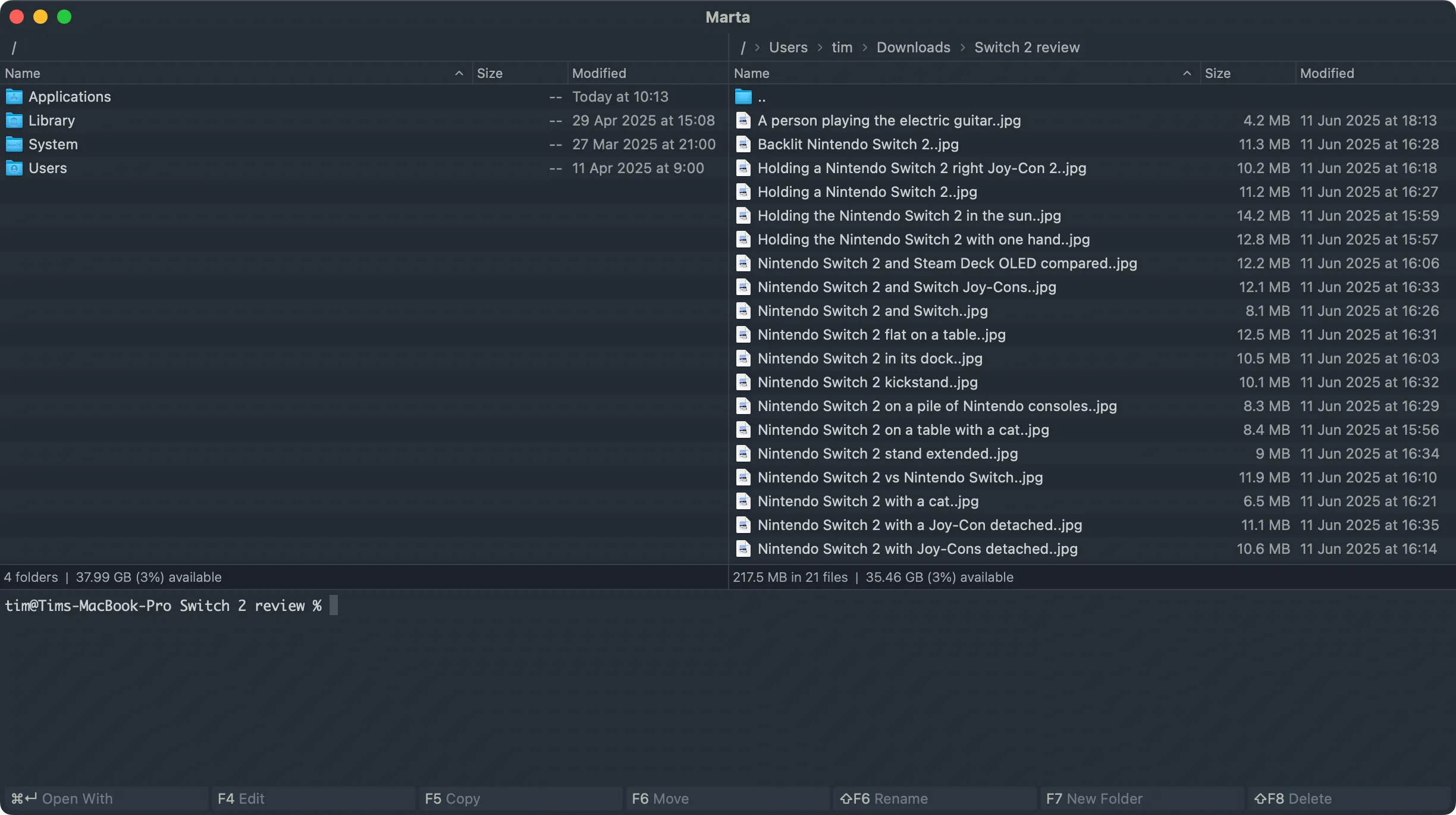Click the Nintendo Switch 2 kickstand file icon
Image resolution: width=1456 pixels, height=815 pixels.
click(743, 382)
